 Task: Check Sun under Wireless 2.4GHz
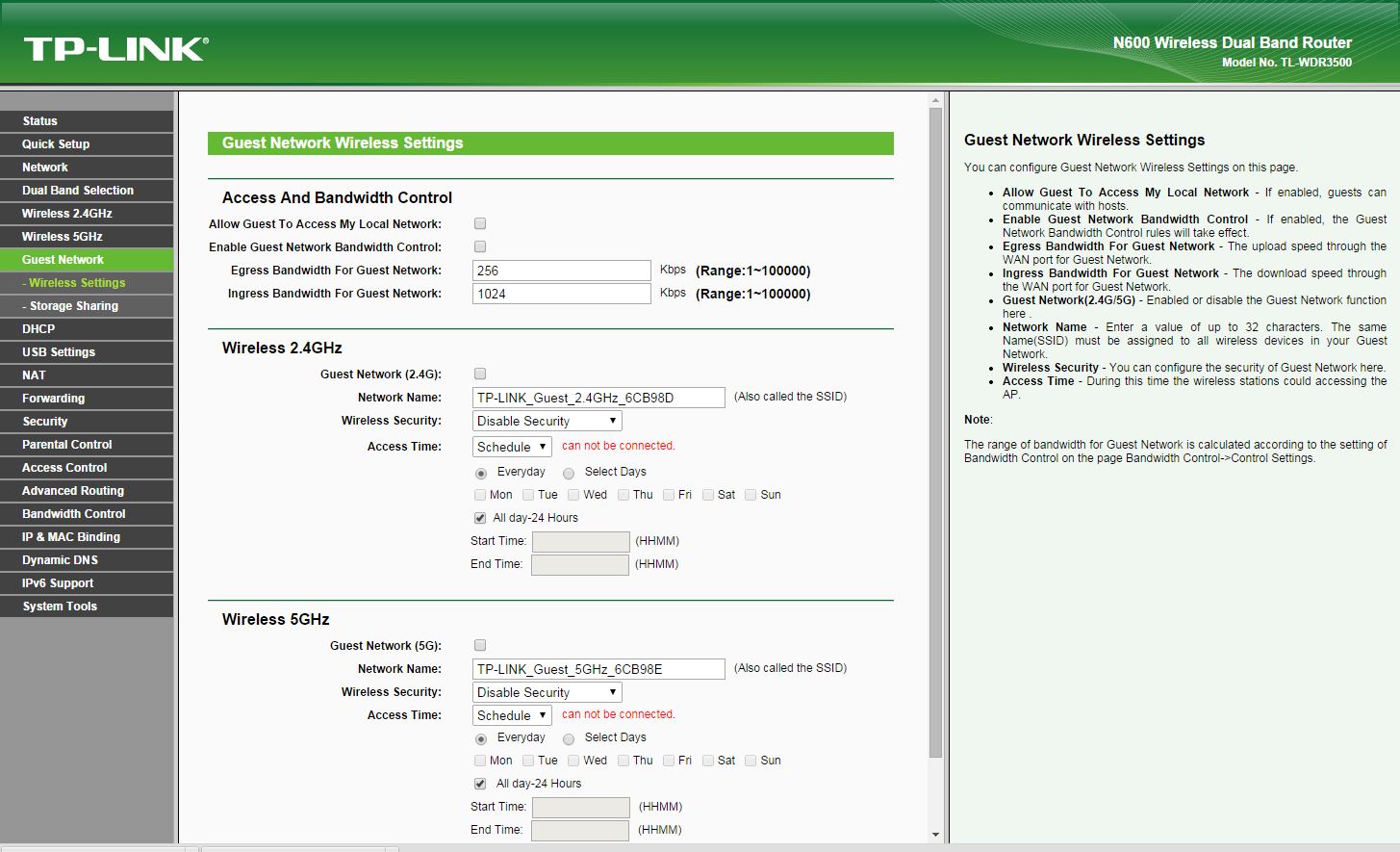coord(751,495)
